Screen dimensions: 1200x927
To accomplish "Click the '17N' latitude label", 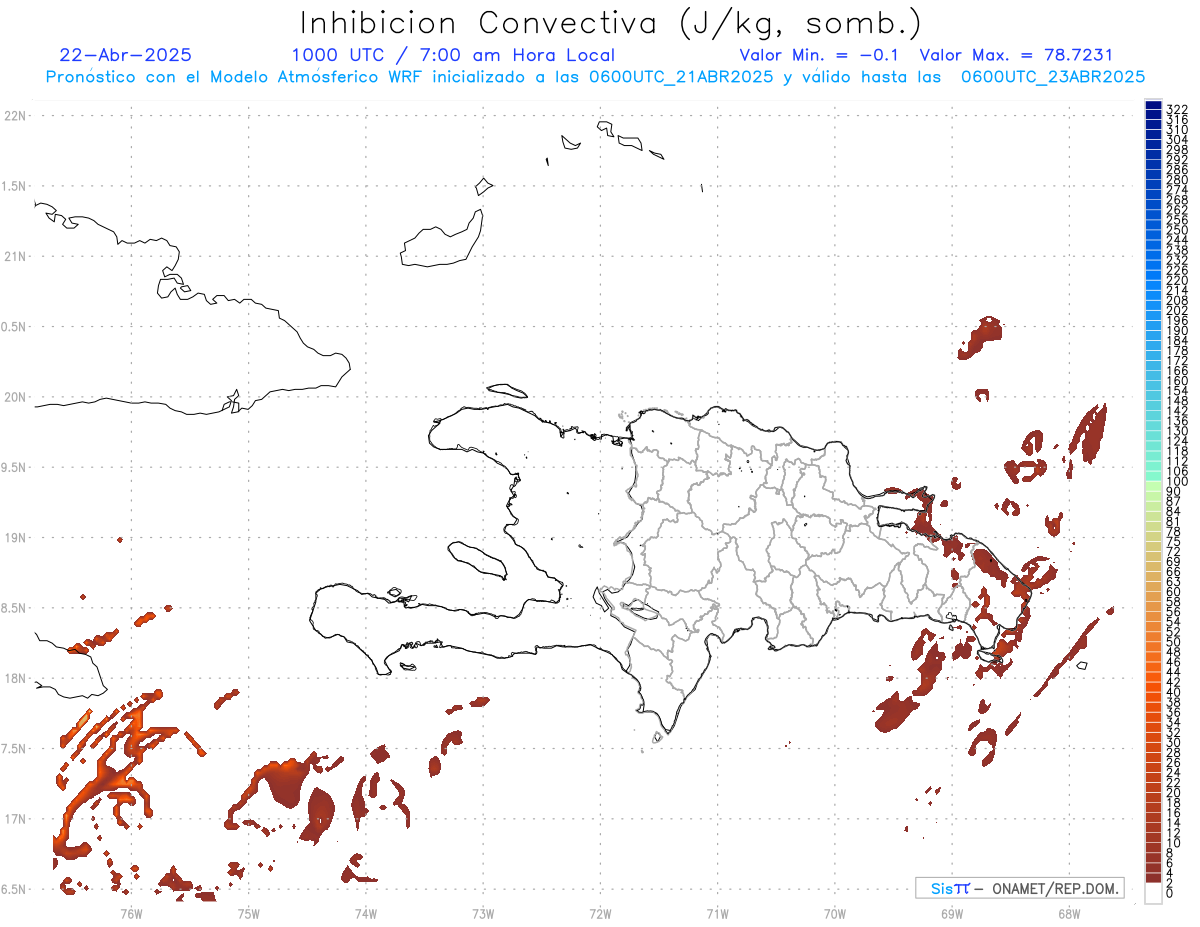I will pyautogui.click(x=14, y=820).
